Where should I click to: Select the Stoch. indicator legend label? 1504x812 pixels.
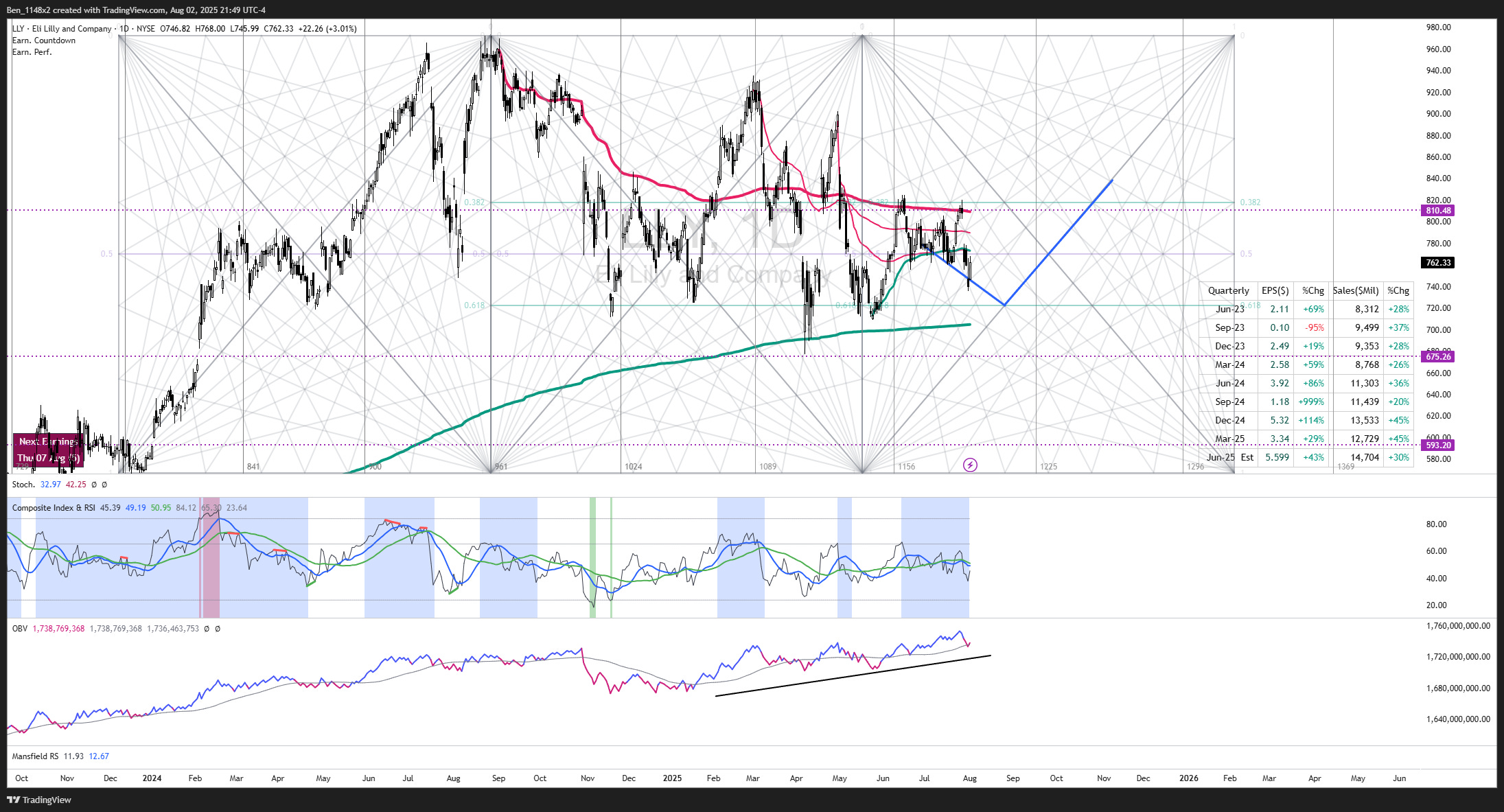coord(23,485)
